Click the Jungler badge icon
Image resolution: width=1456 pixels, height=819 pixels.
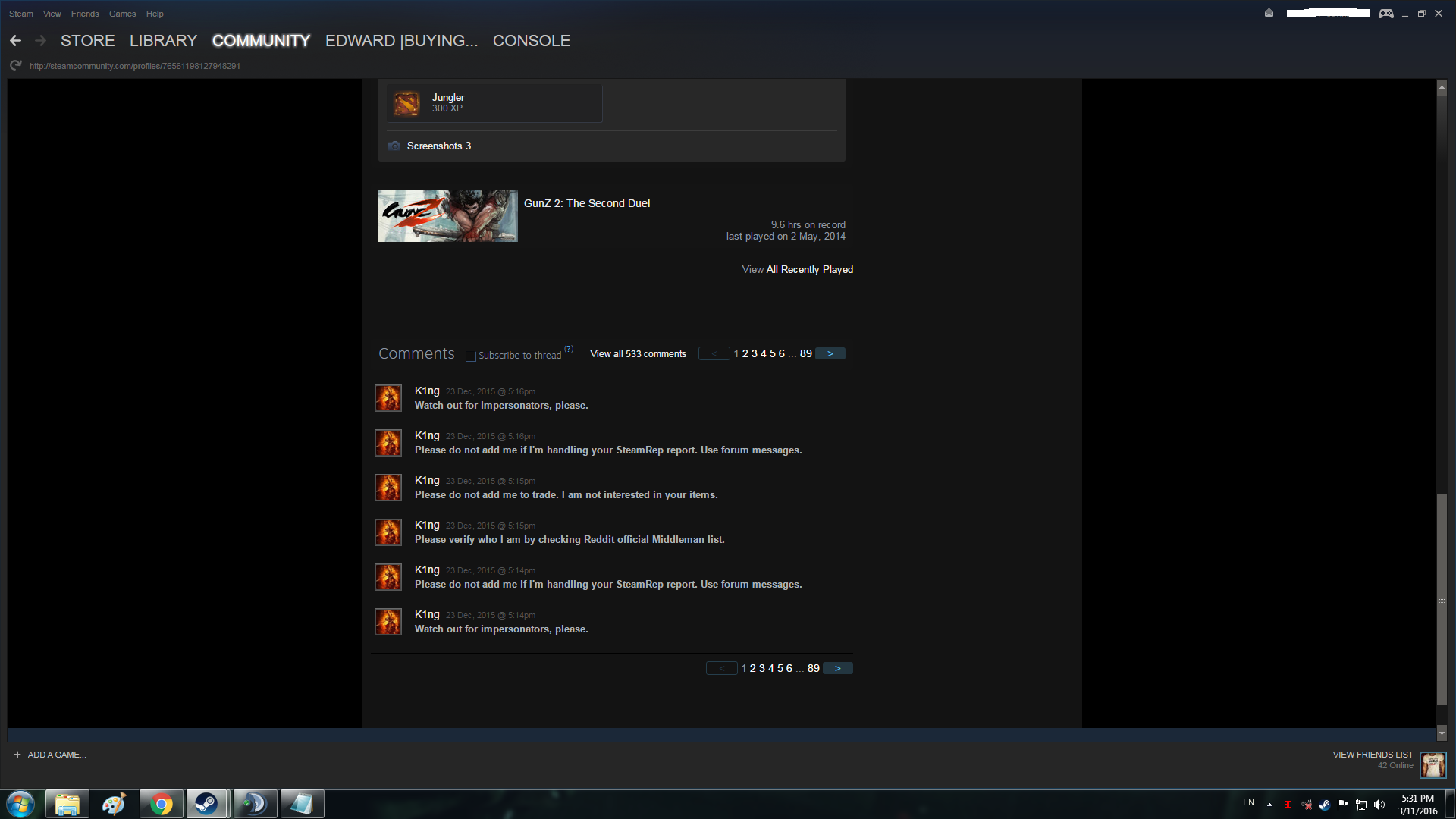[x=406, y=104]
